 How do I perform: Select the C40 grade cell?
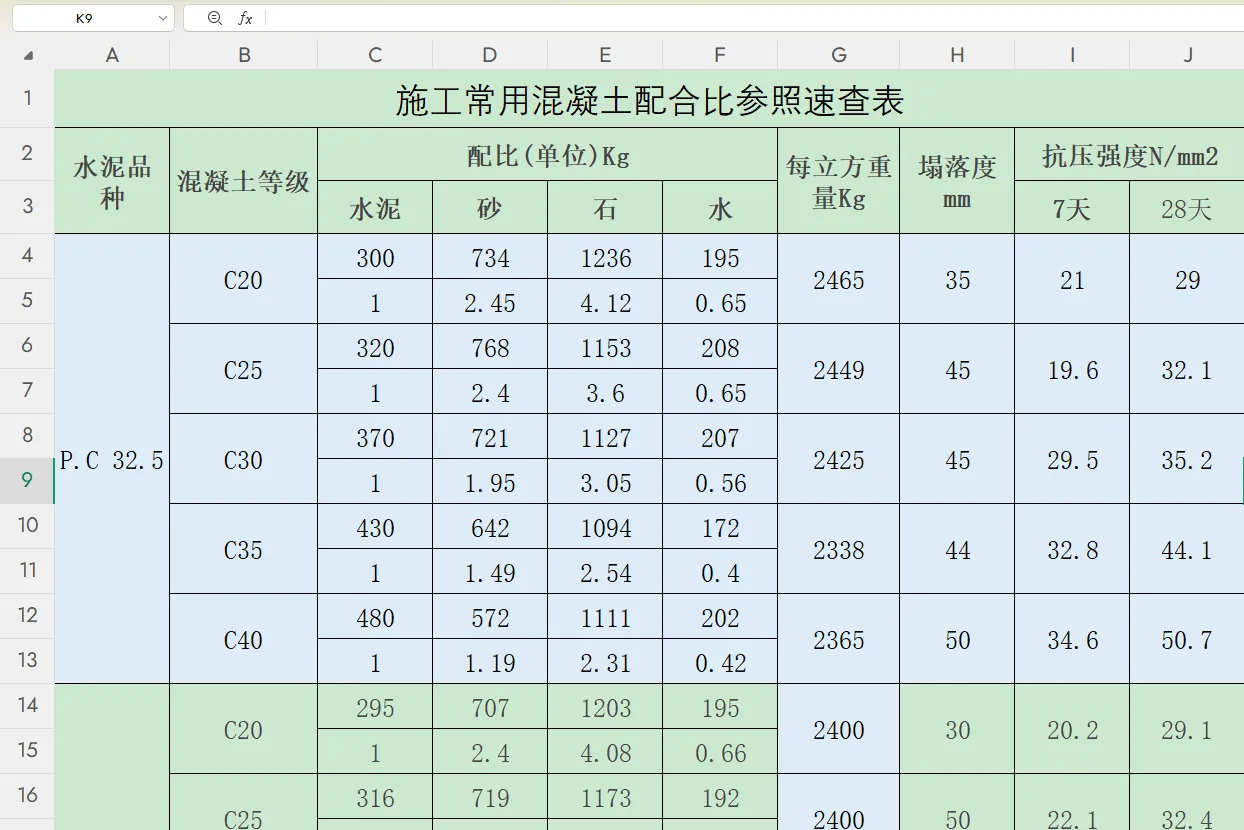[243, 638]
